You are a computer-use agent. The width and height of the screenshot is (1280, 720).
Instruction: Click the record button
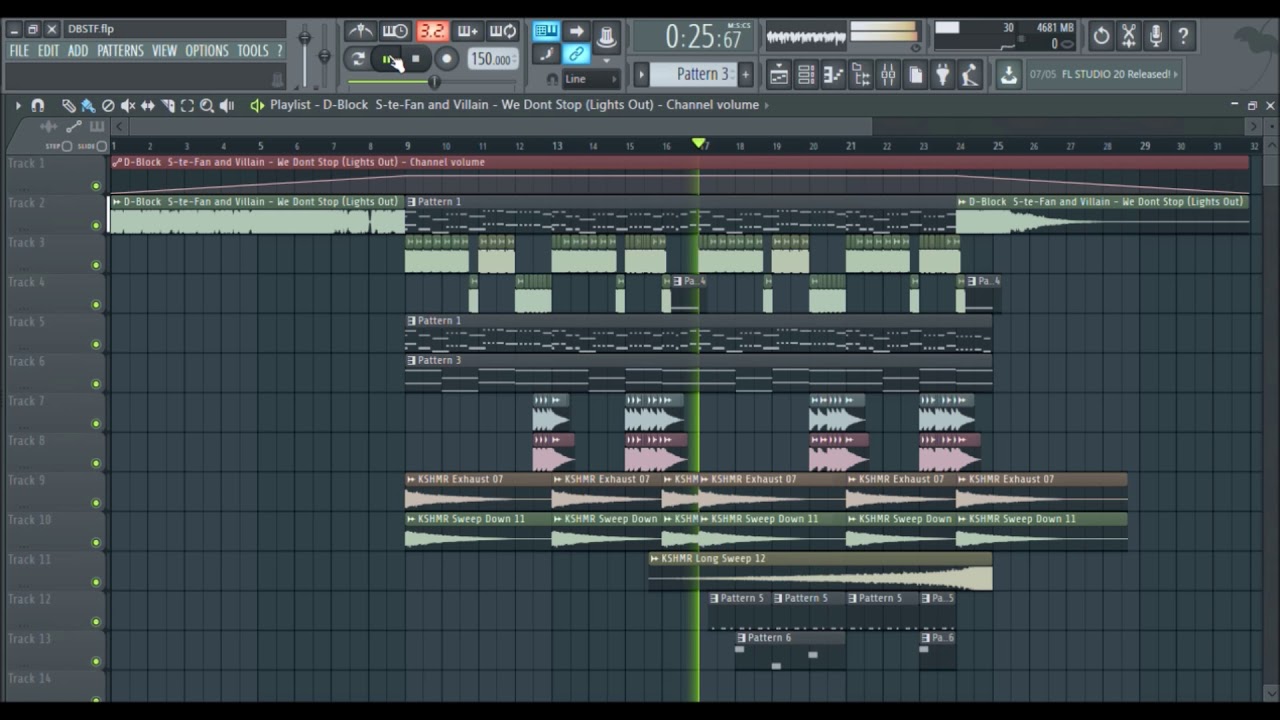446,59
